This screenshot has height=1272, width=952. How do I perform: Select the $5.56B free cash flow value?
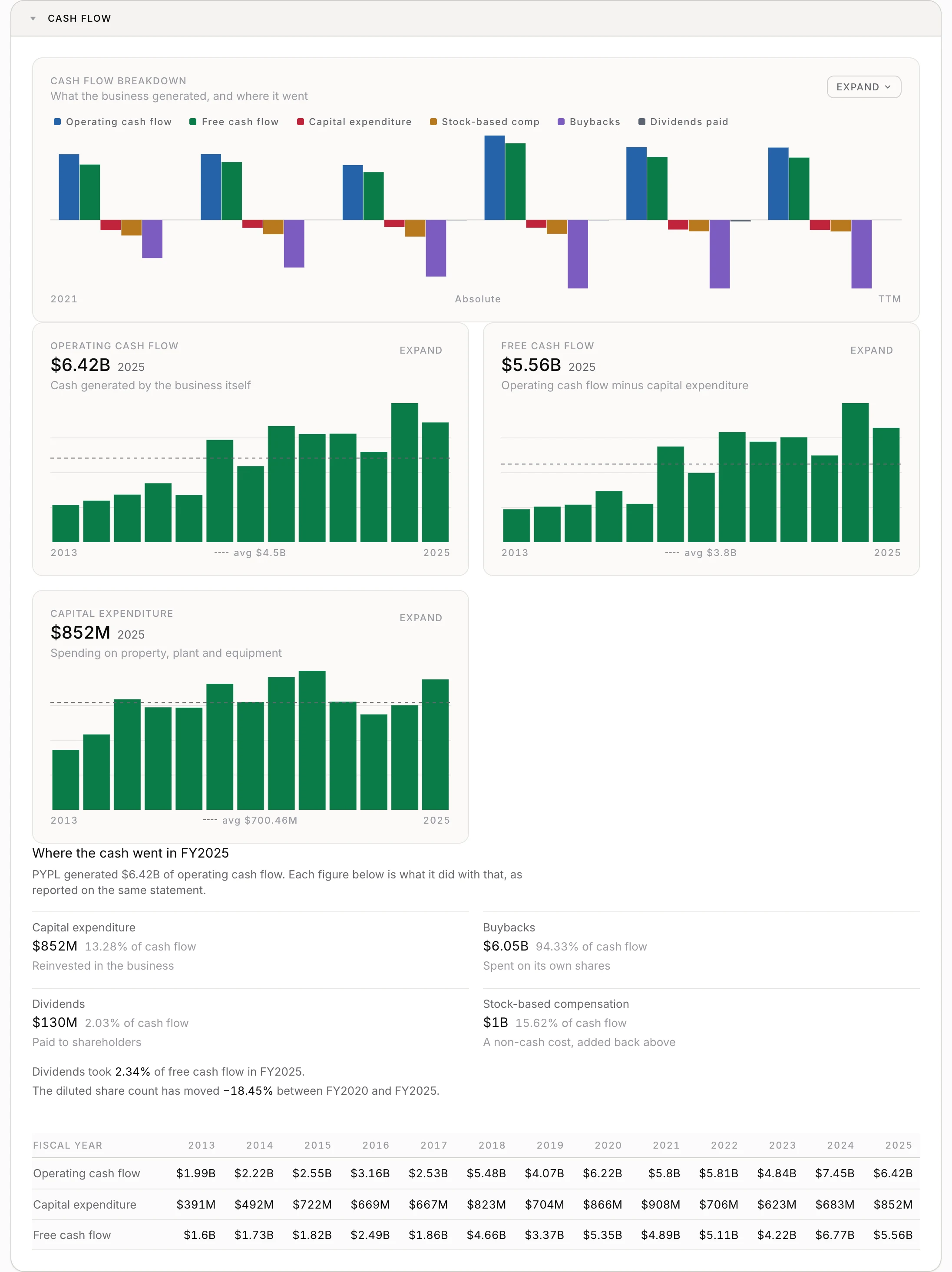(531, 365)
